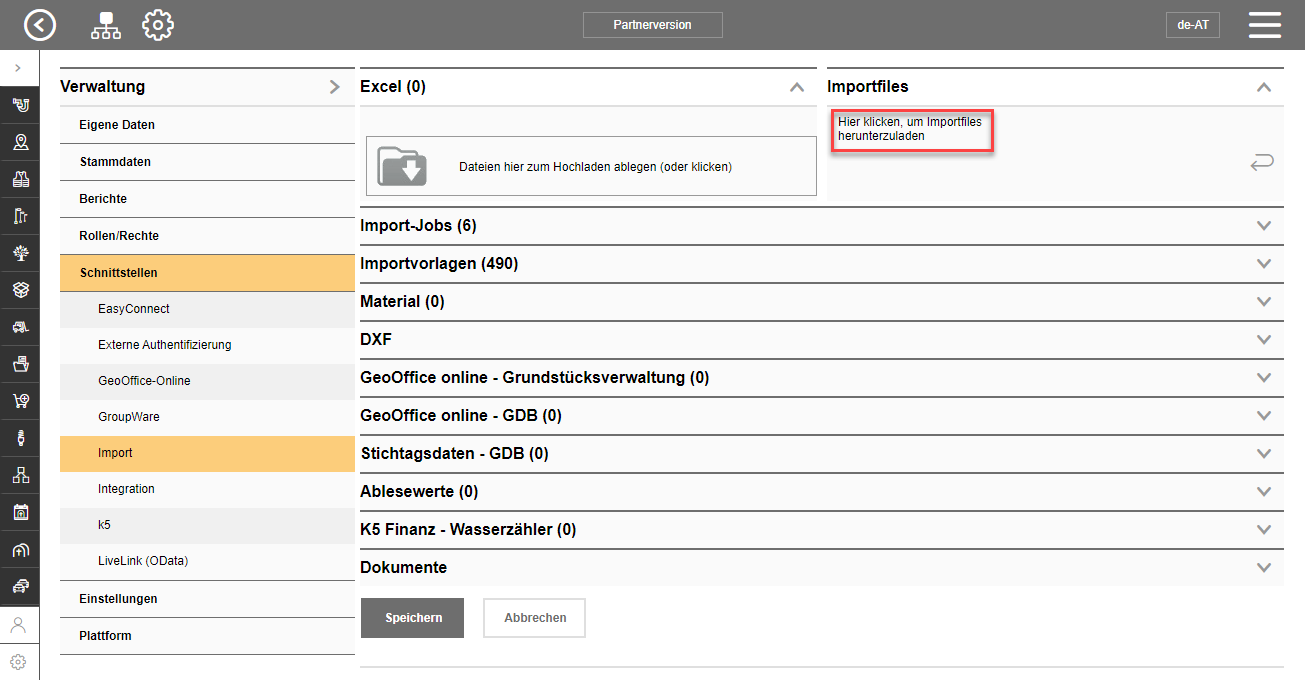1305x680 pixels.
Task: Open the safety vest module icon
Action: pos(20,179)
